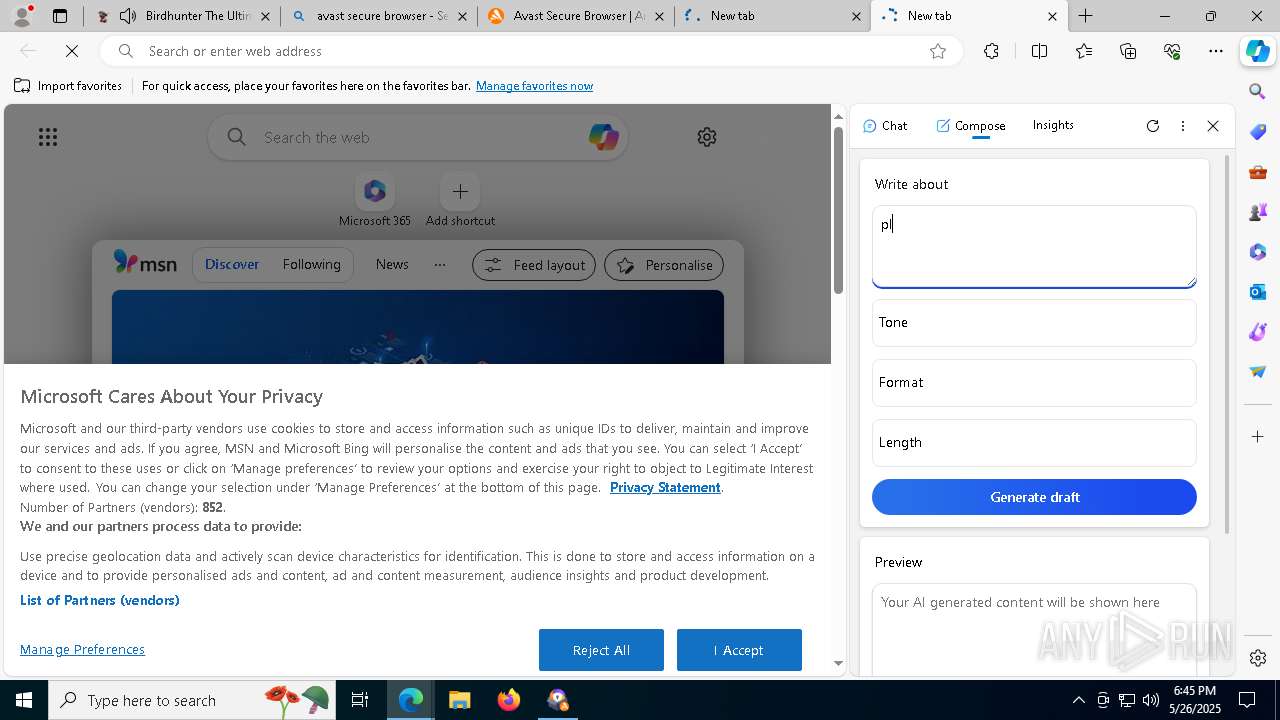Click Generate draft button
Screen dimensions: 1280x720
coord(1034,497)
